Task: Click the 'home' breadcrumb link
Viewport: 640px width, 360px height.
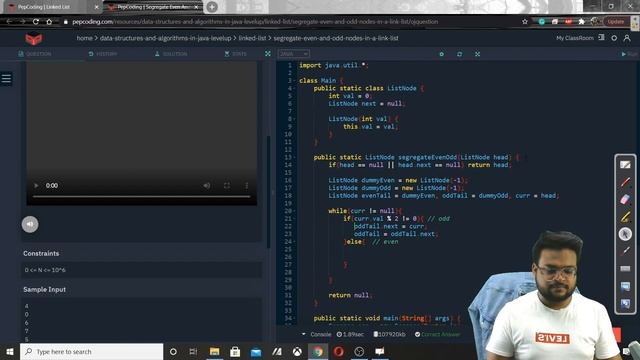Action: point(84,38)
